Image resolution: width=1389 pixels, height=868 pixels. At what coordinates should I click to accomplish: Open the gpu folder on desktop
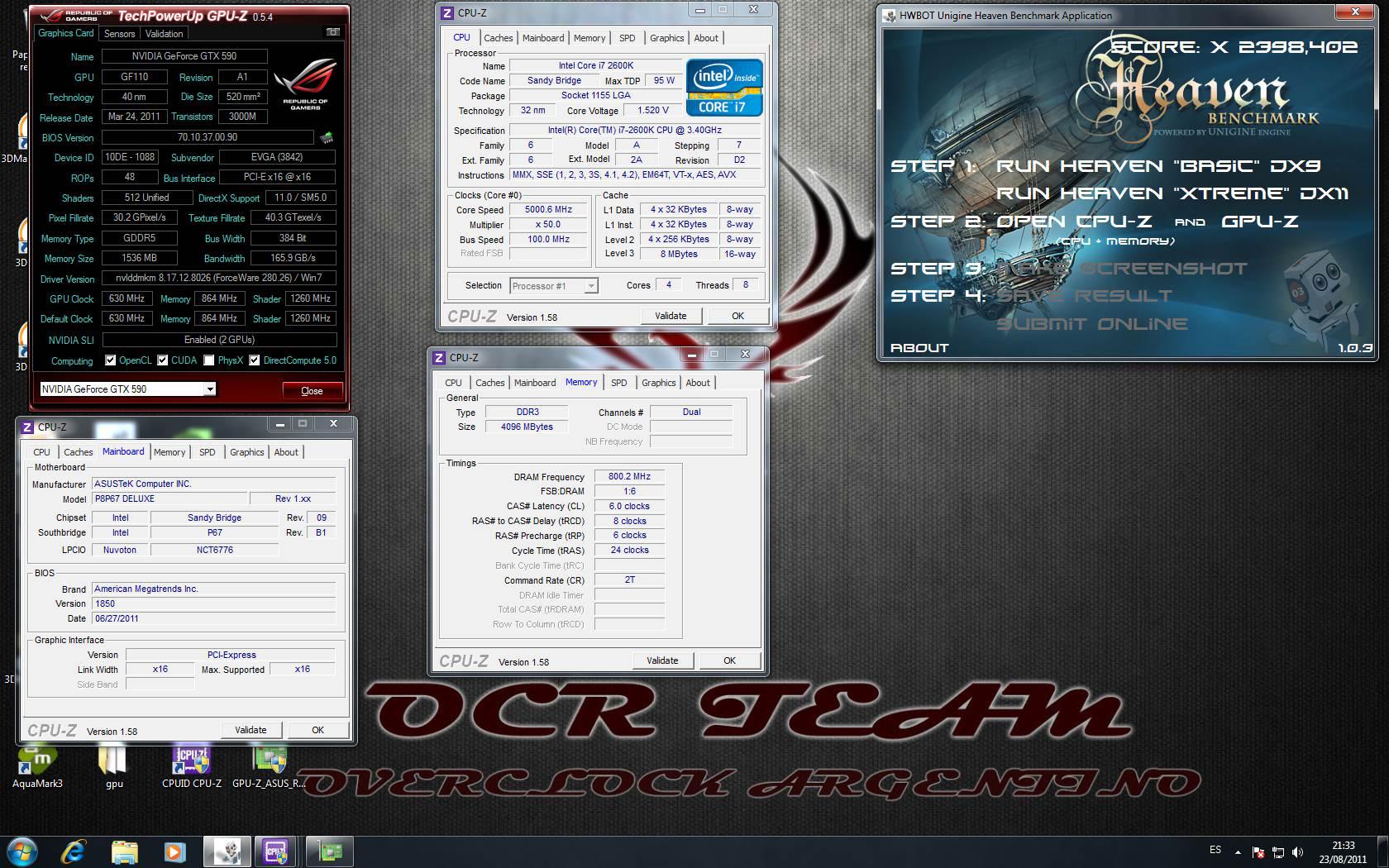pos(113,765)
